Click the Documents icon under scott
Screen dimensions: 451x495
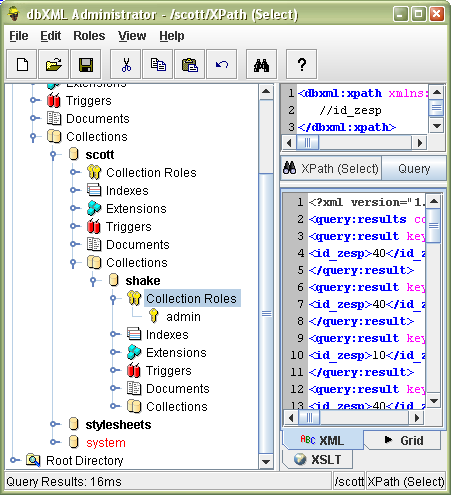tap(94, 244)
